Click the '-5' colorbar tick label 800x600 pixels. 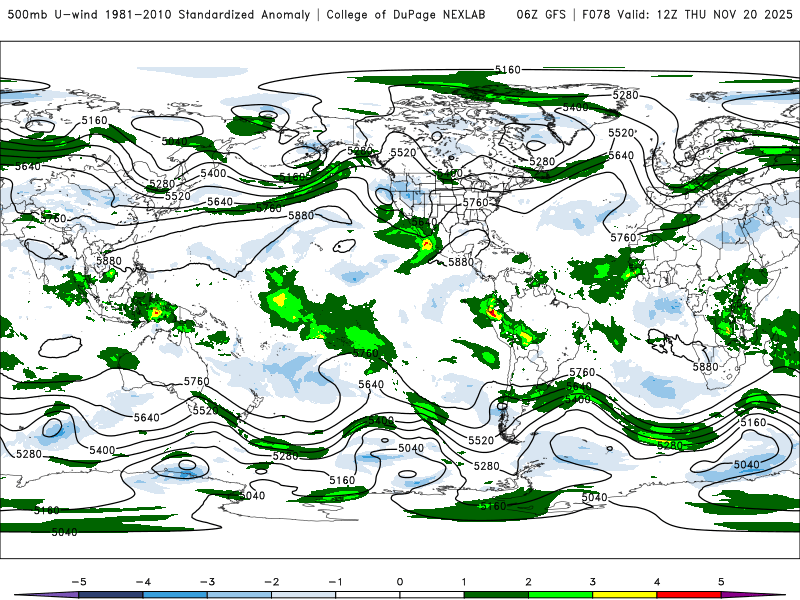click(79, 582)
